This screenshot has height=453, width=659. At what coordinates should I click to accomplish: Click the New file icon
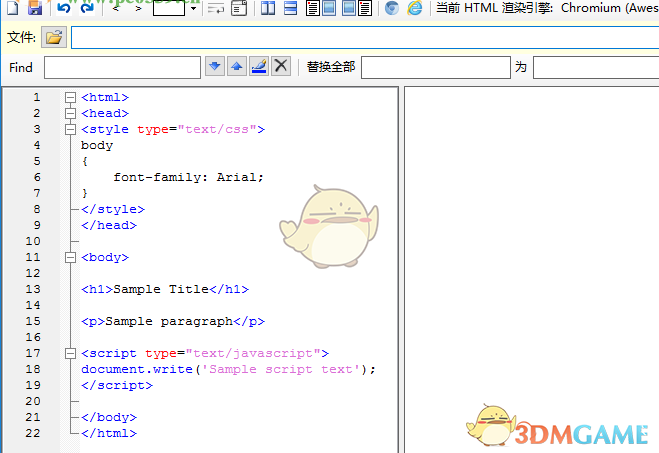click(x=13, y=7)
